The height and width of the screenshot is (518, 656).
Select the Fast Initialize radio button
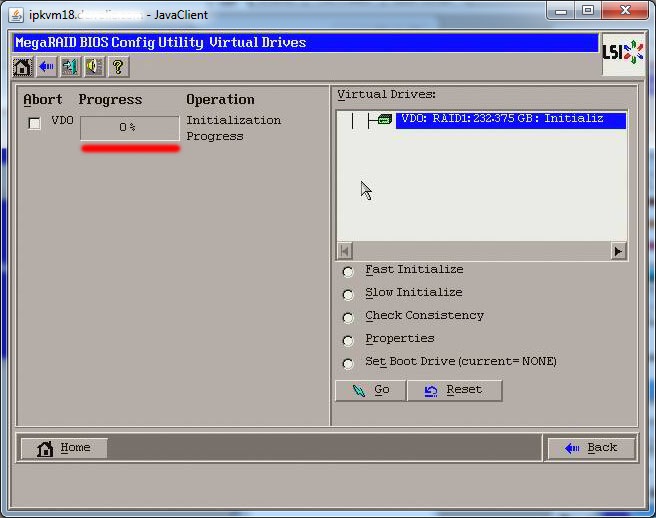(x=348, y=272)
